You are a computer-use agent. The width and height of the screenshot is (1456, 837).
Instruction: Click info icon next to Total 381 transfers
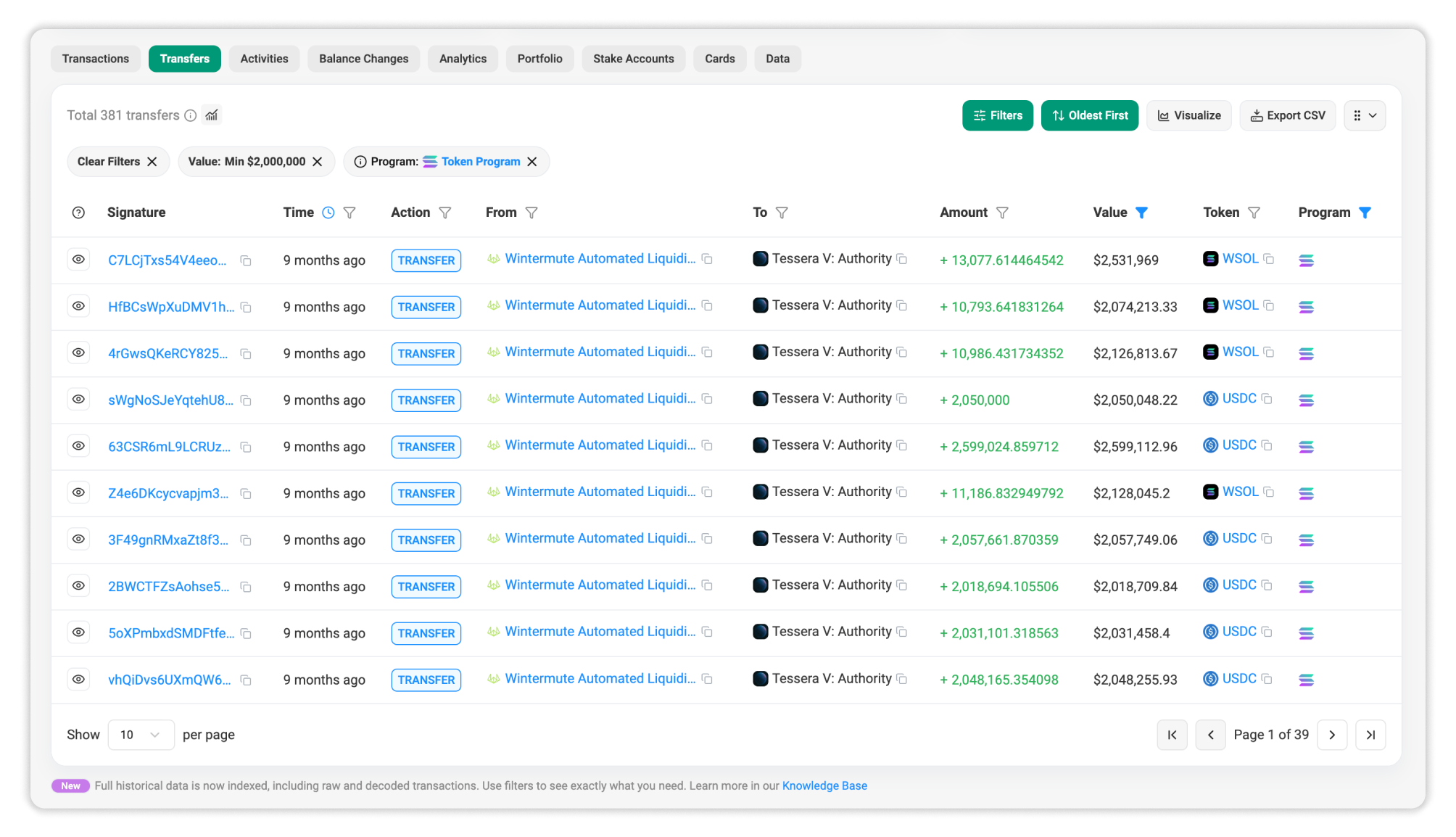point(190,115)
